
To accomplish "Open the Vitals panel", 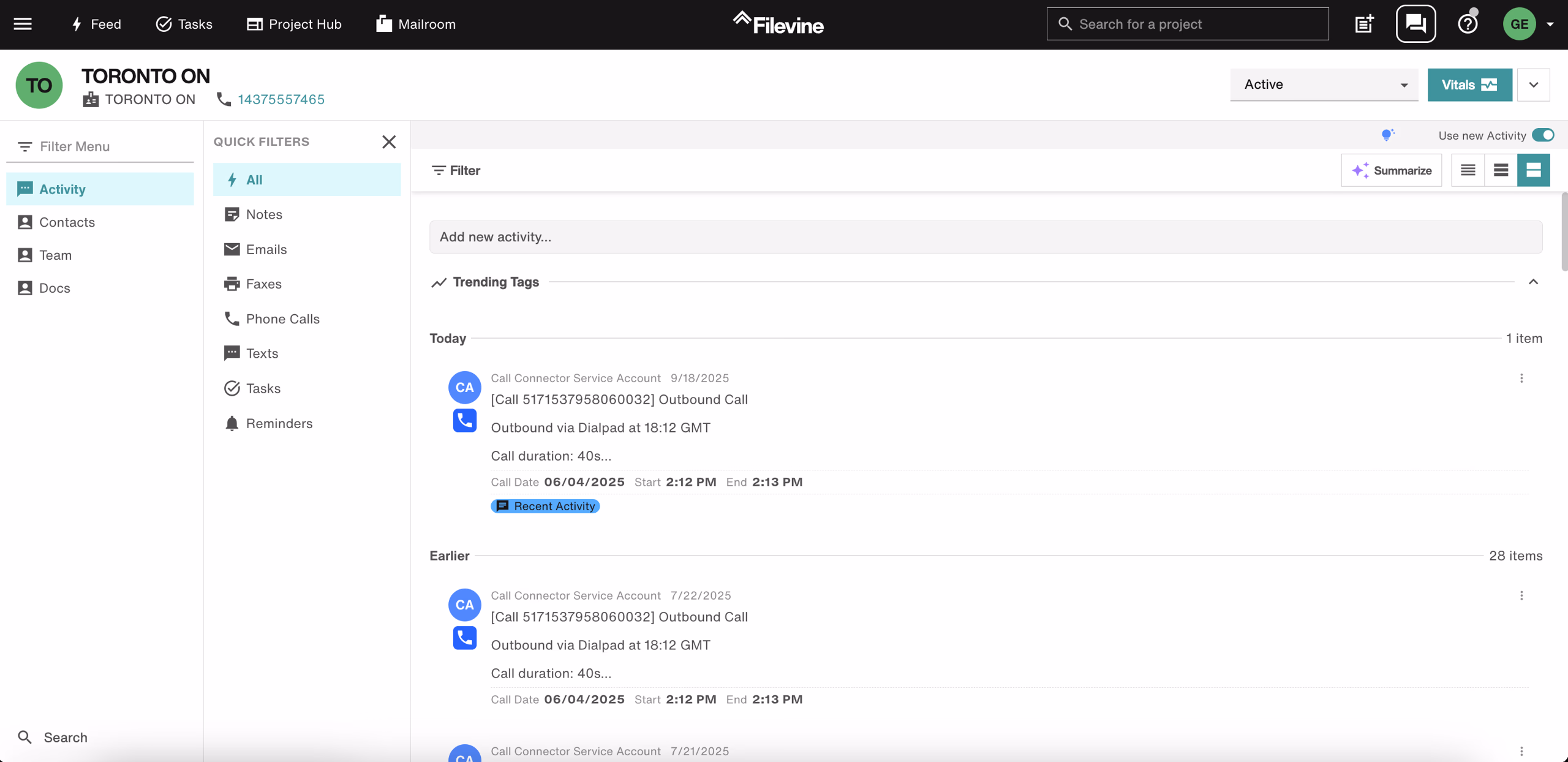I will (1469, 85).
